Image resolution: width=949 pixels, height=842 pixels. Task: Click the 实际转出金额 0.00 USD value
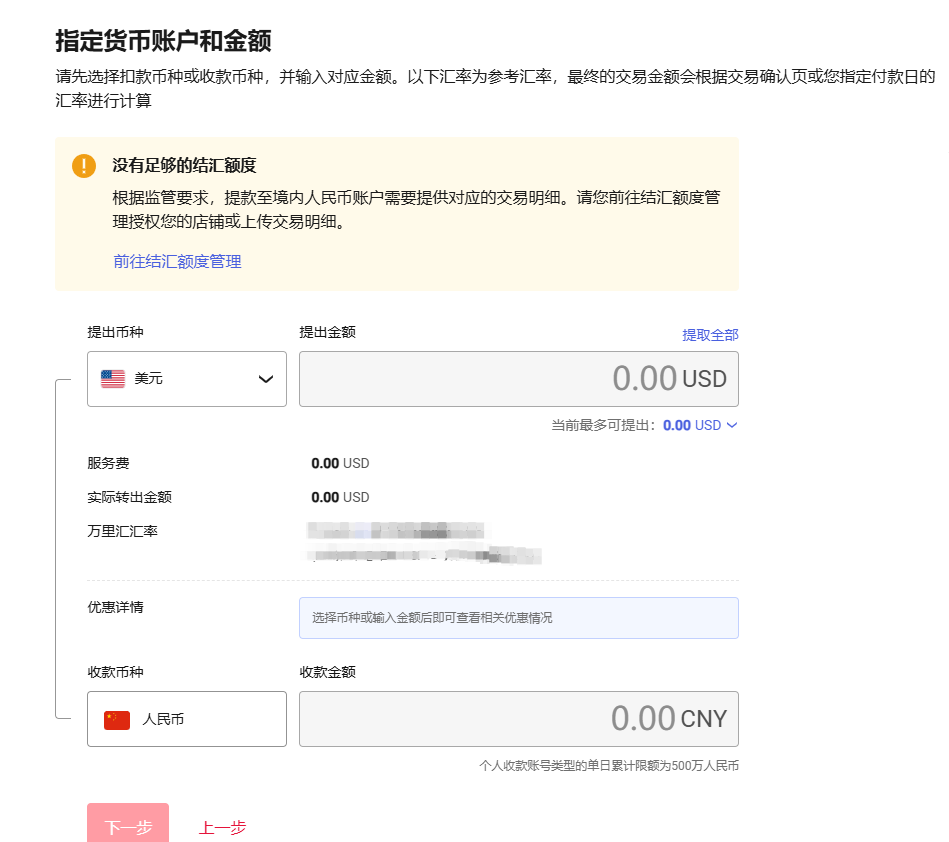[340, 497]
